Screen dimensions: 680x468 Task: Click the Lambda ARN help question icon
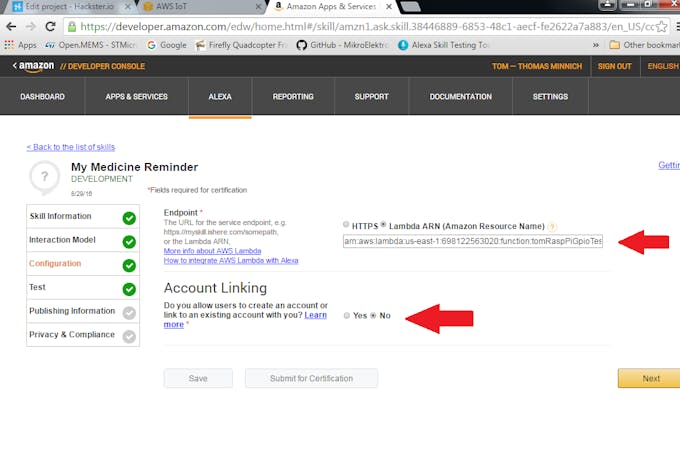click(x=552, y=226)
